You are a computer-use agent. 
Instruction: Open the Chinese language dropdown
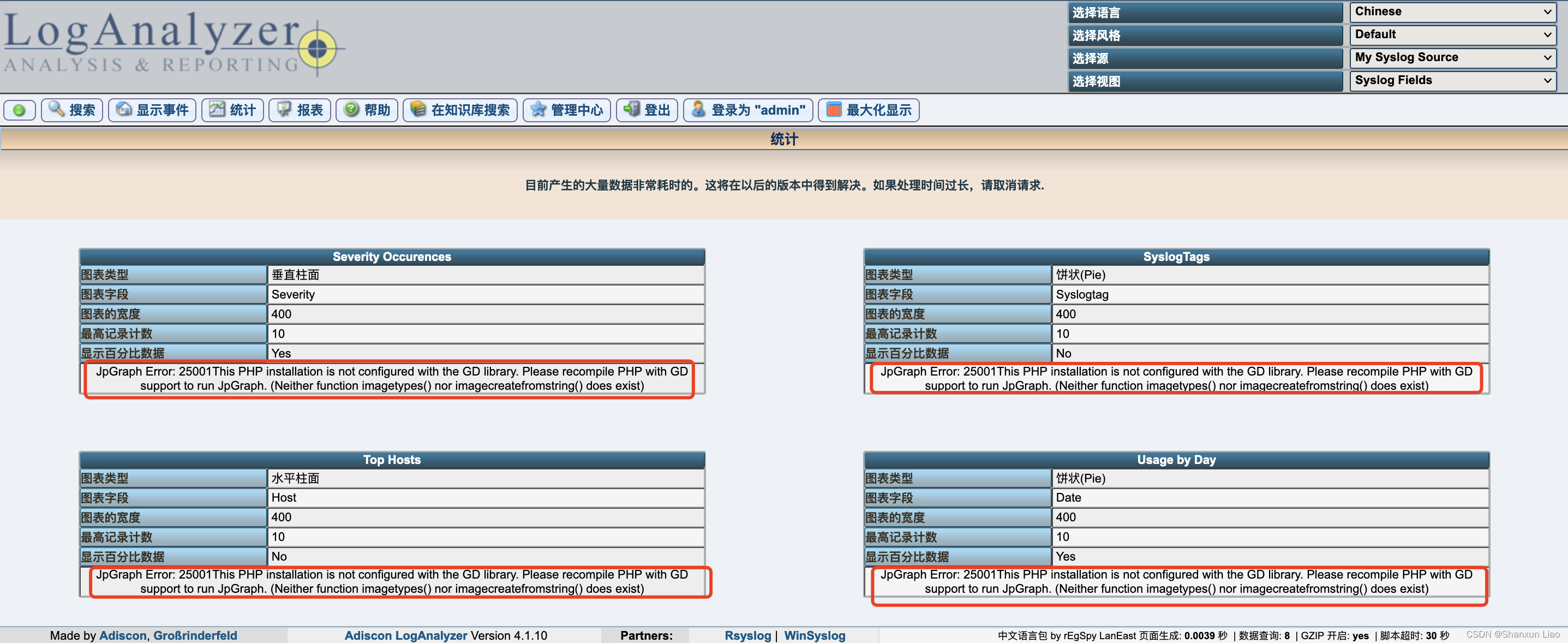pyautogui.click(x=1452, y=11)
